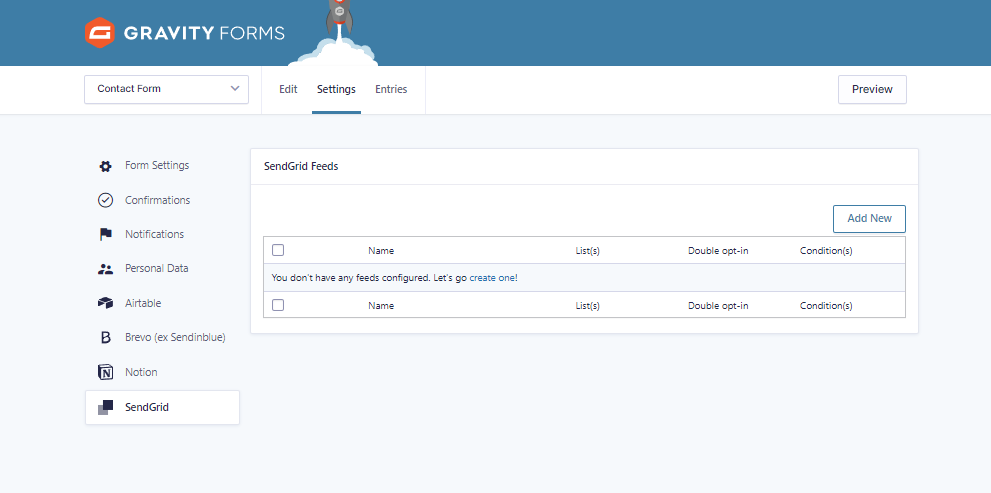
Task: Tick the select-all checkbox in table footer
Action: [278, 305]
